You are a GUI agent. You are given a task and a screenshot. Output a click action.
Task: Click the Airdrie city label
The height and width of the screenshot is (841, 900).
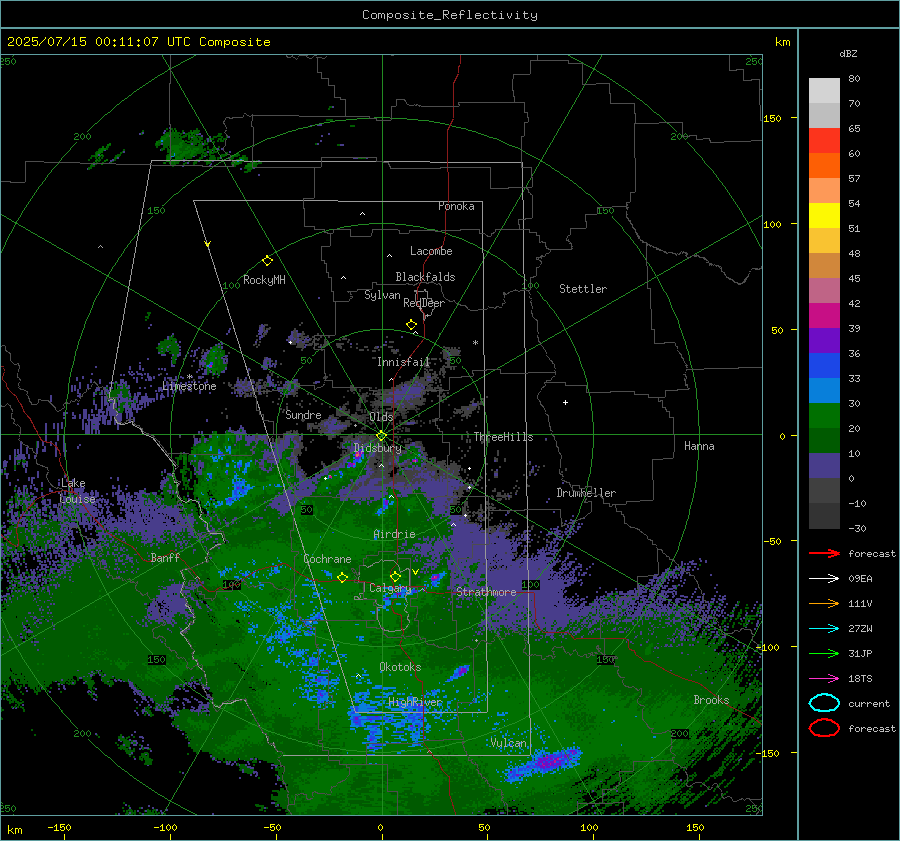tap(394, 534)
